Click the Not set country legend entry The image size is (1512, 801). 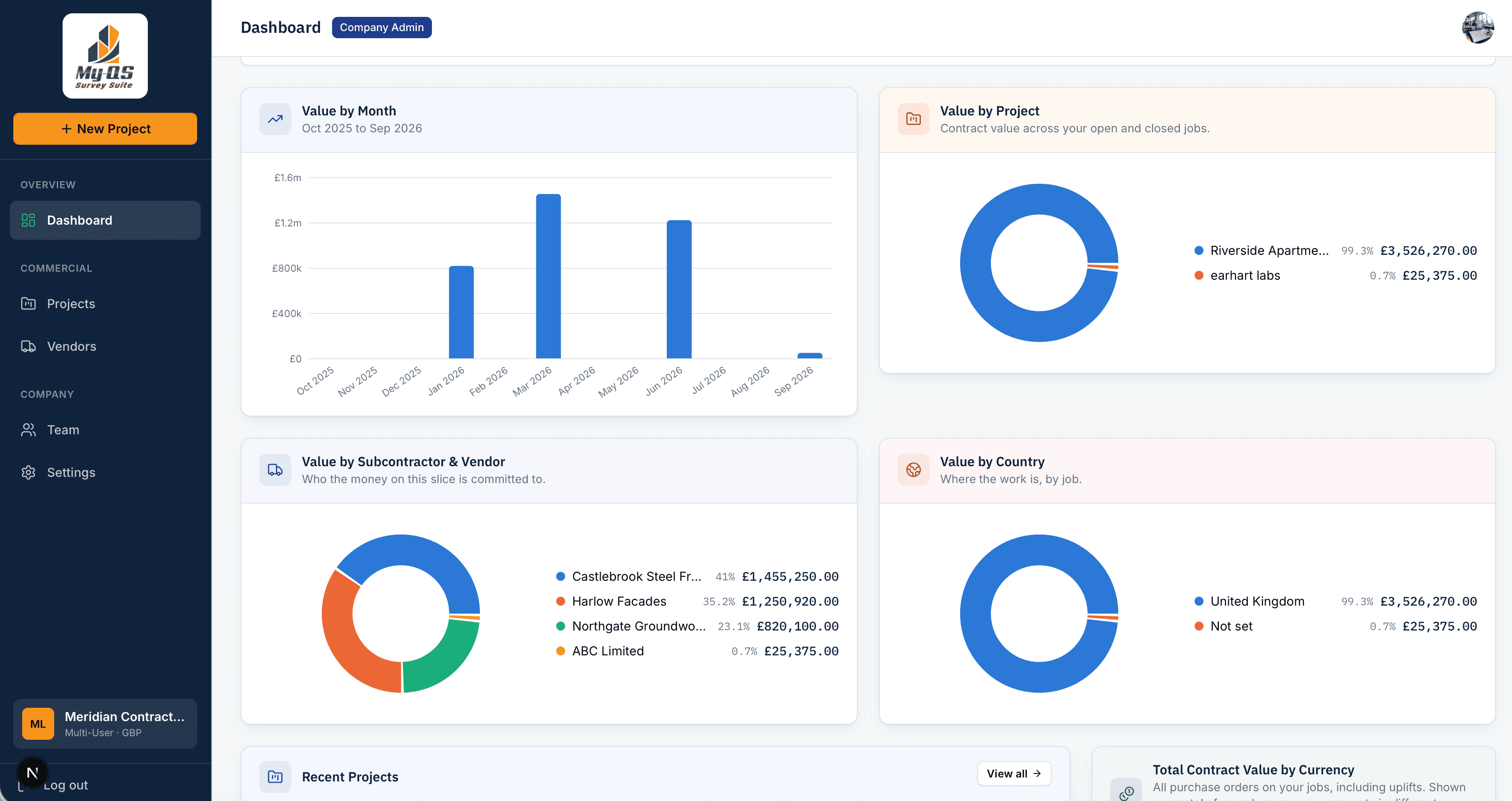pos(1336,626)
